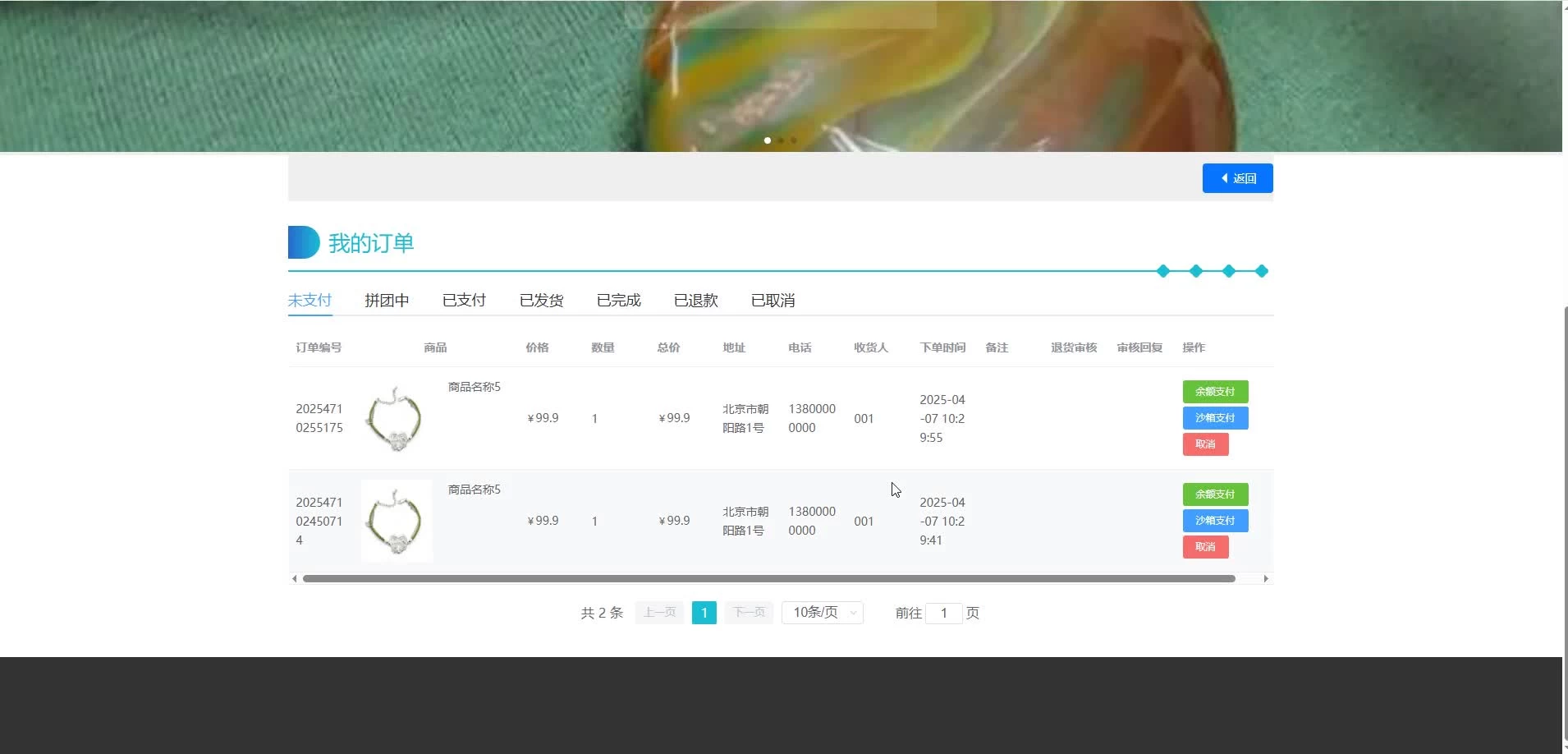Select the third carousel indicator dot
Screen dimensions: 1568x754
(793, 140)
